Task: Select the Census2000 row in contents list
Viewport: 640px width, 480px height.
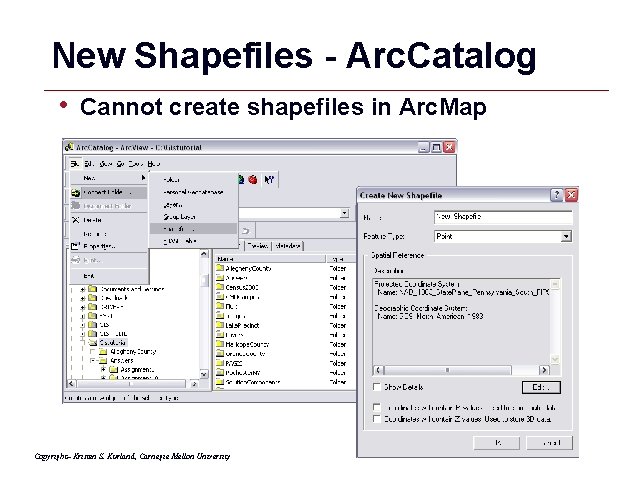Action: [285, 287]
